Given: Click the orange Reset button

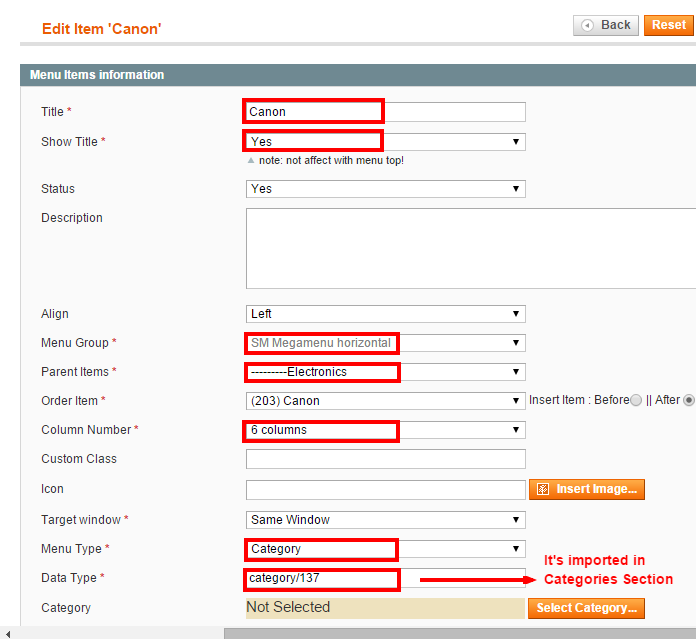Looking at the screenshot, I should tap(669, 25).
